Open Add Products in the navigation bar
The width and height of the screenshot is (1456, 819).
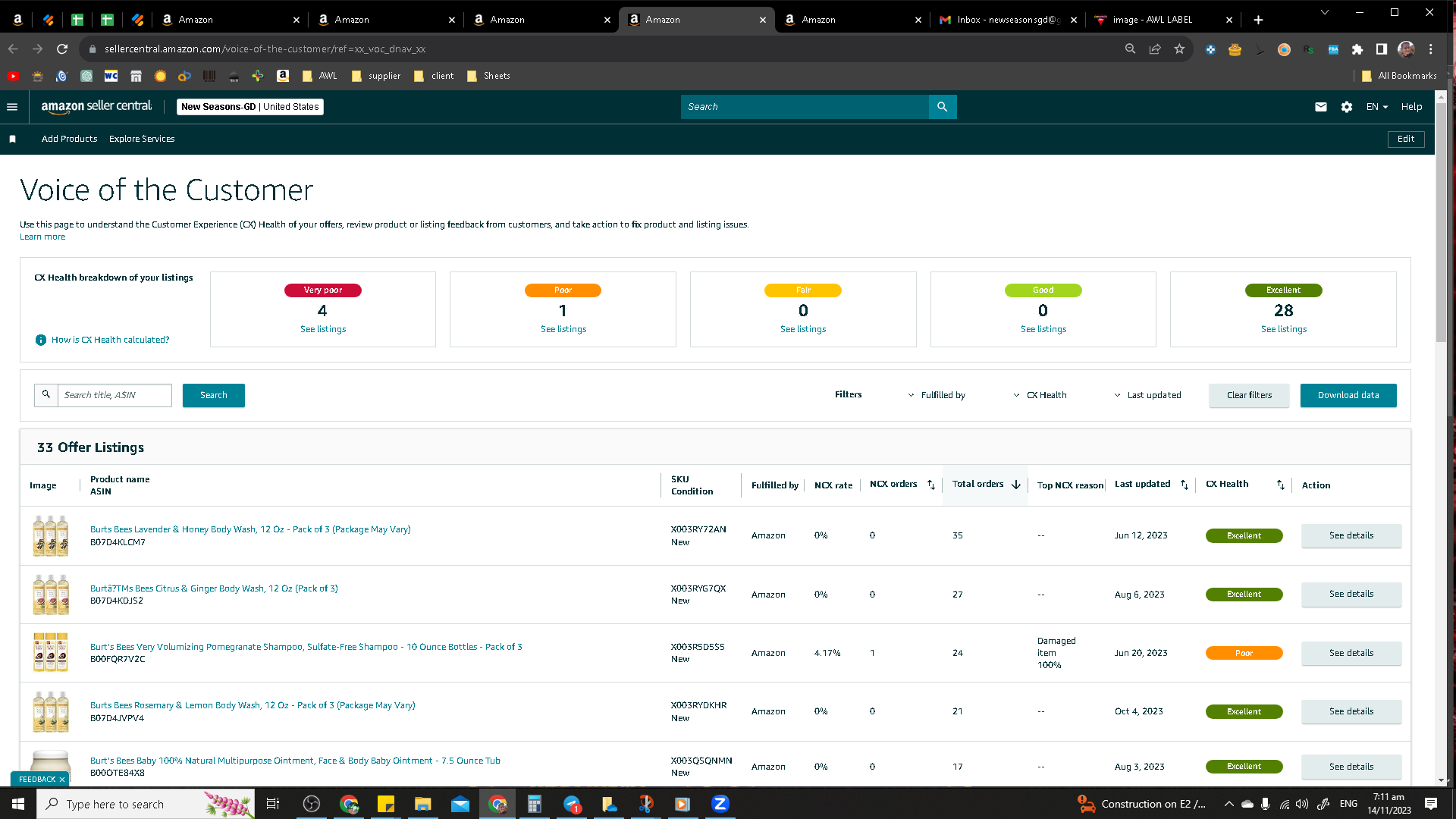[70, 139]
